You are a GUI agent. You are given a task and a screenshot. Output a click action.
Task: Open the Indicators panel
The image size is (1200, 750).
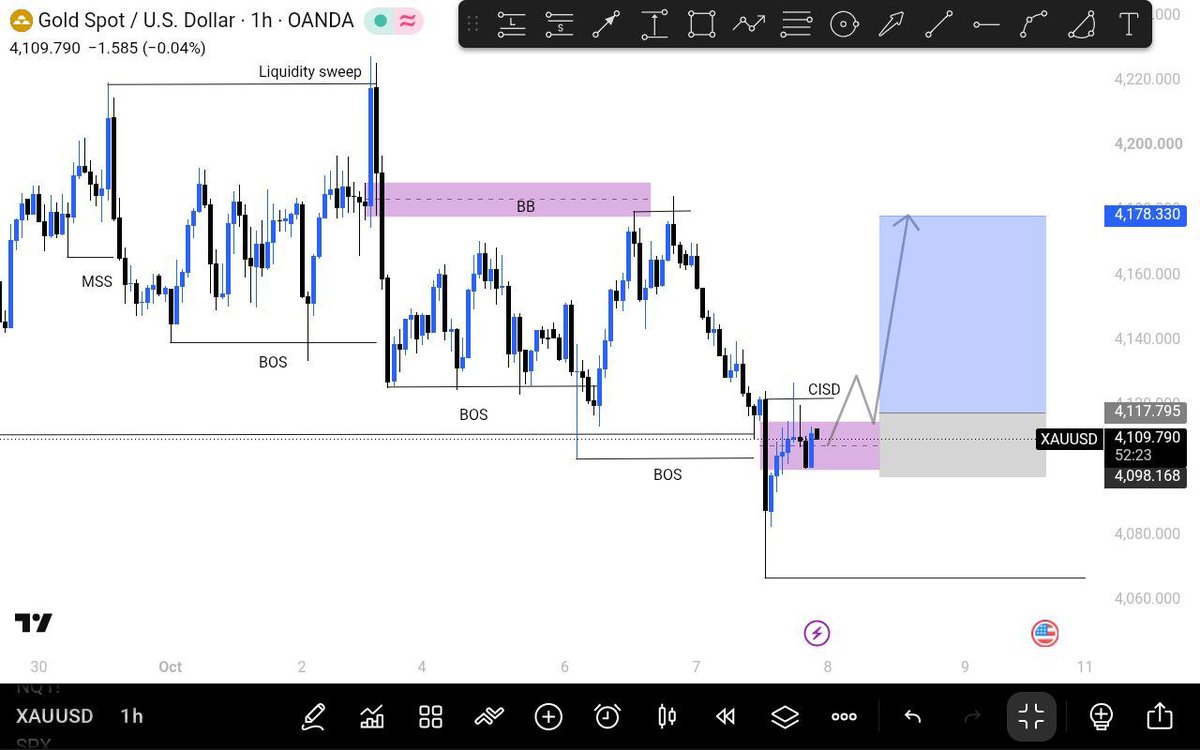click(x=372, y=716)
